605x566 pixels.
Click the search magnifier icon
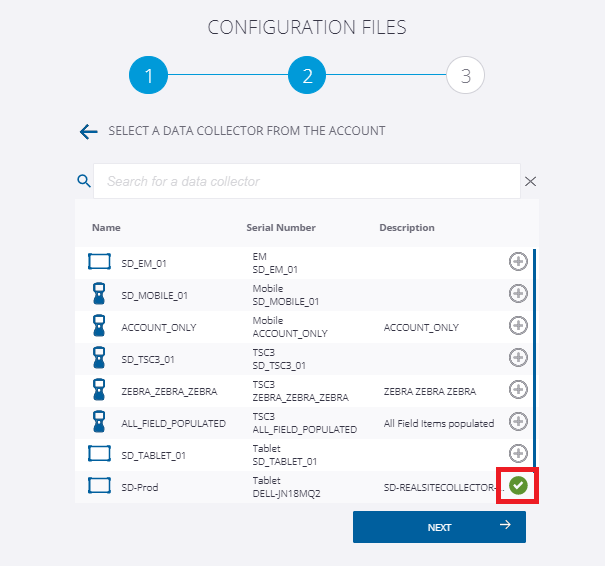pyautogui.click(x=84, y=181)
